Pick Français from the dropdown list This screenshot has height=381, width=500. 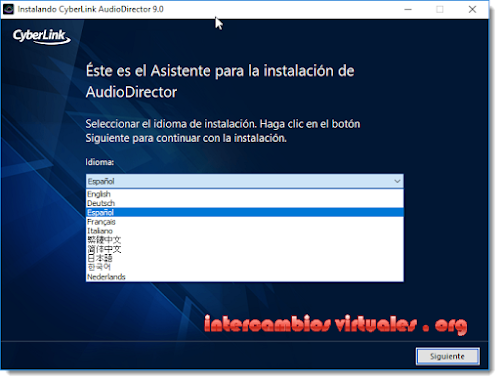(245, 222)
